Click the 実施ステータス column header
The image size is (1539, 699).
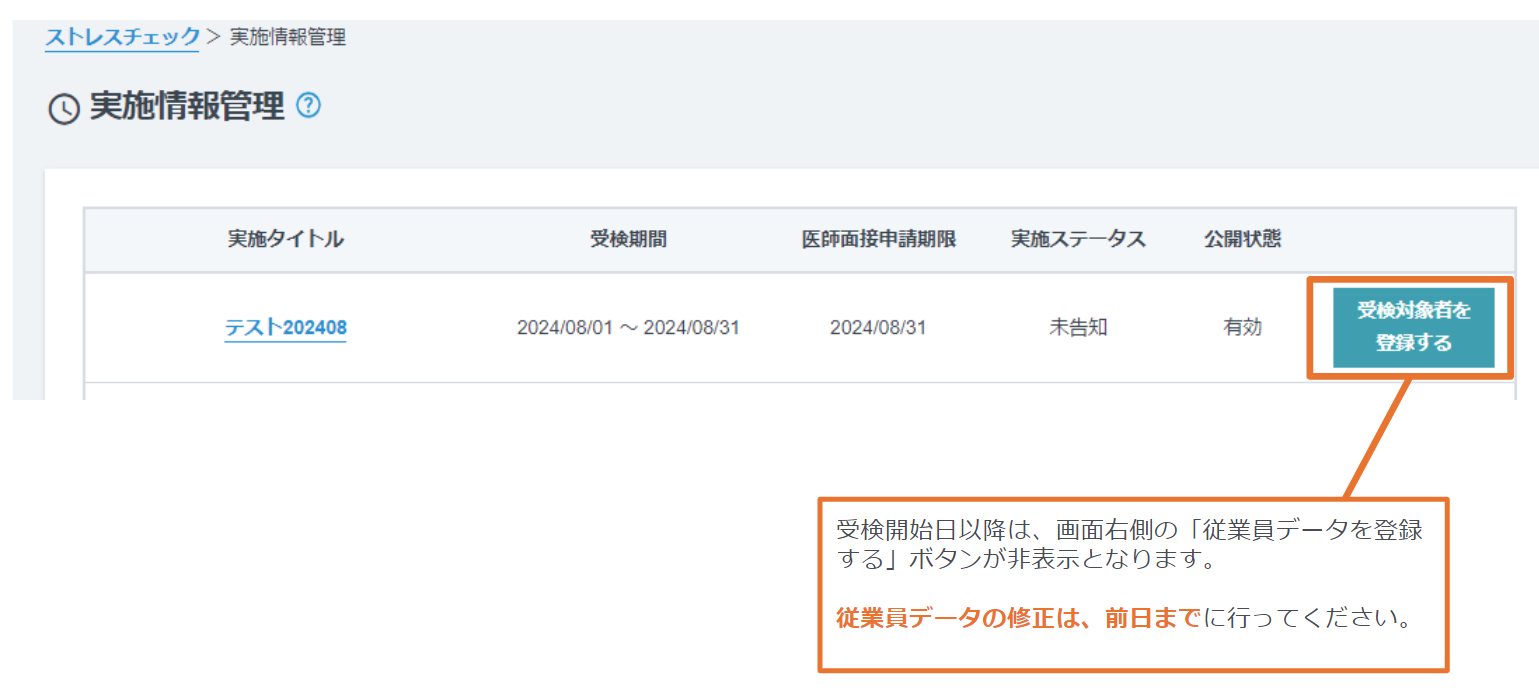[1078, 239]
